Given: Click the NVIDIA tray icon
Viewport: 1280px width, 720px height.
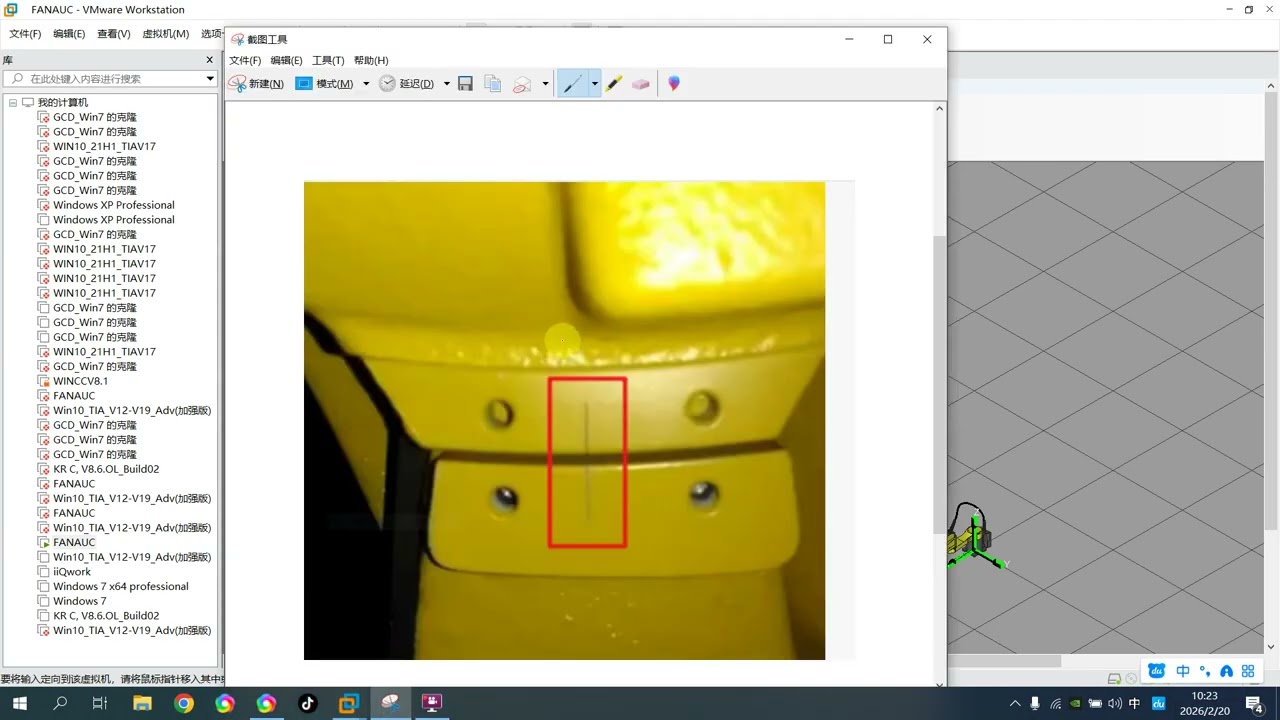Looking at the screenshot, I should [x=1075, y=703].
